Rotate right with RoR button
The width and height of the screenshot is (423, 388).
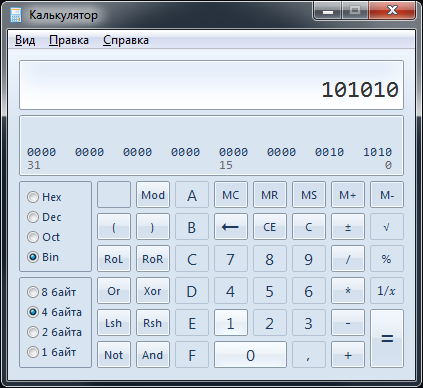(153, 259)
